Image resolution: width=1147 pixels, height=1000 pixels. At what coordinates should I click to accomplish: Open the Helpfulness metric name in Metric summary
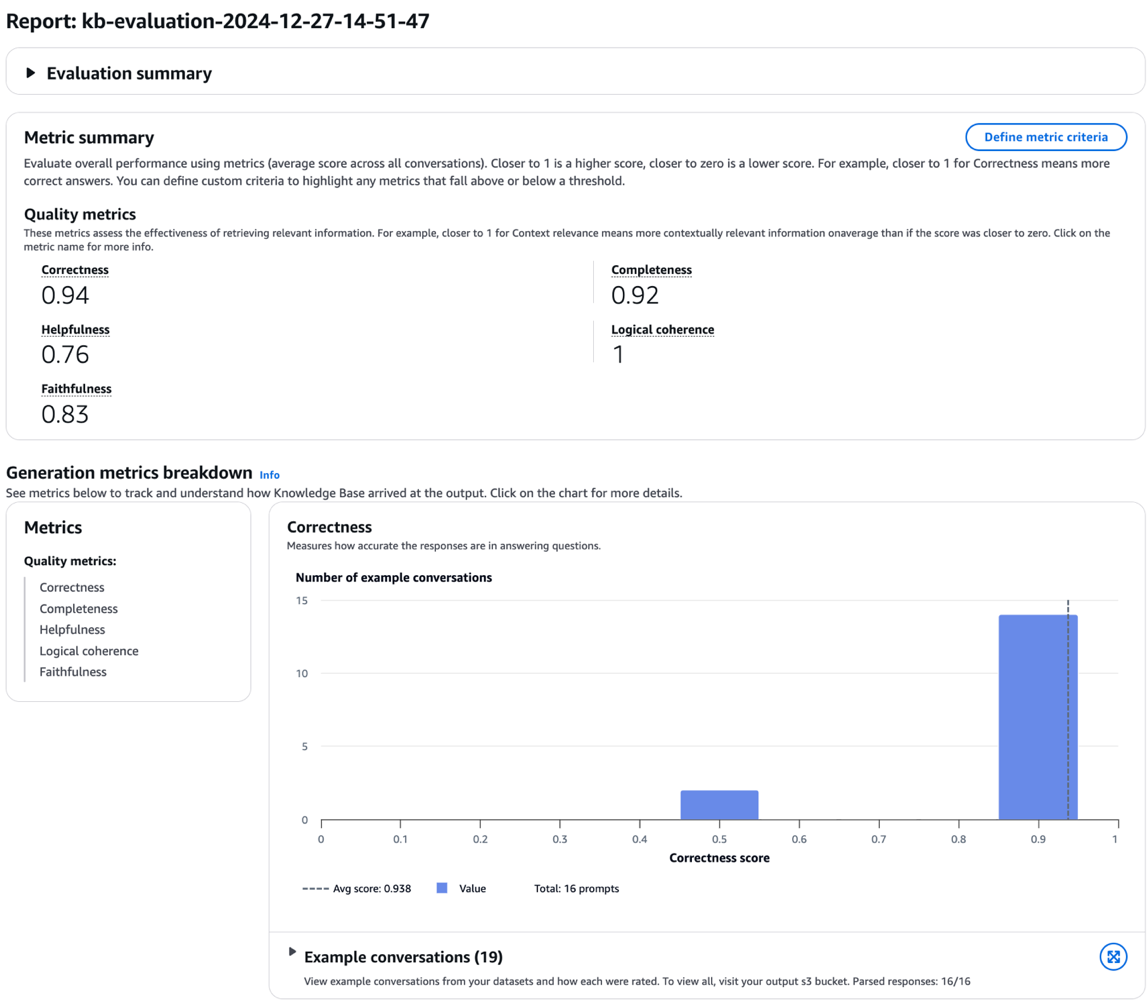75,329
